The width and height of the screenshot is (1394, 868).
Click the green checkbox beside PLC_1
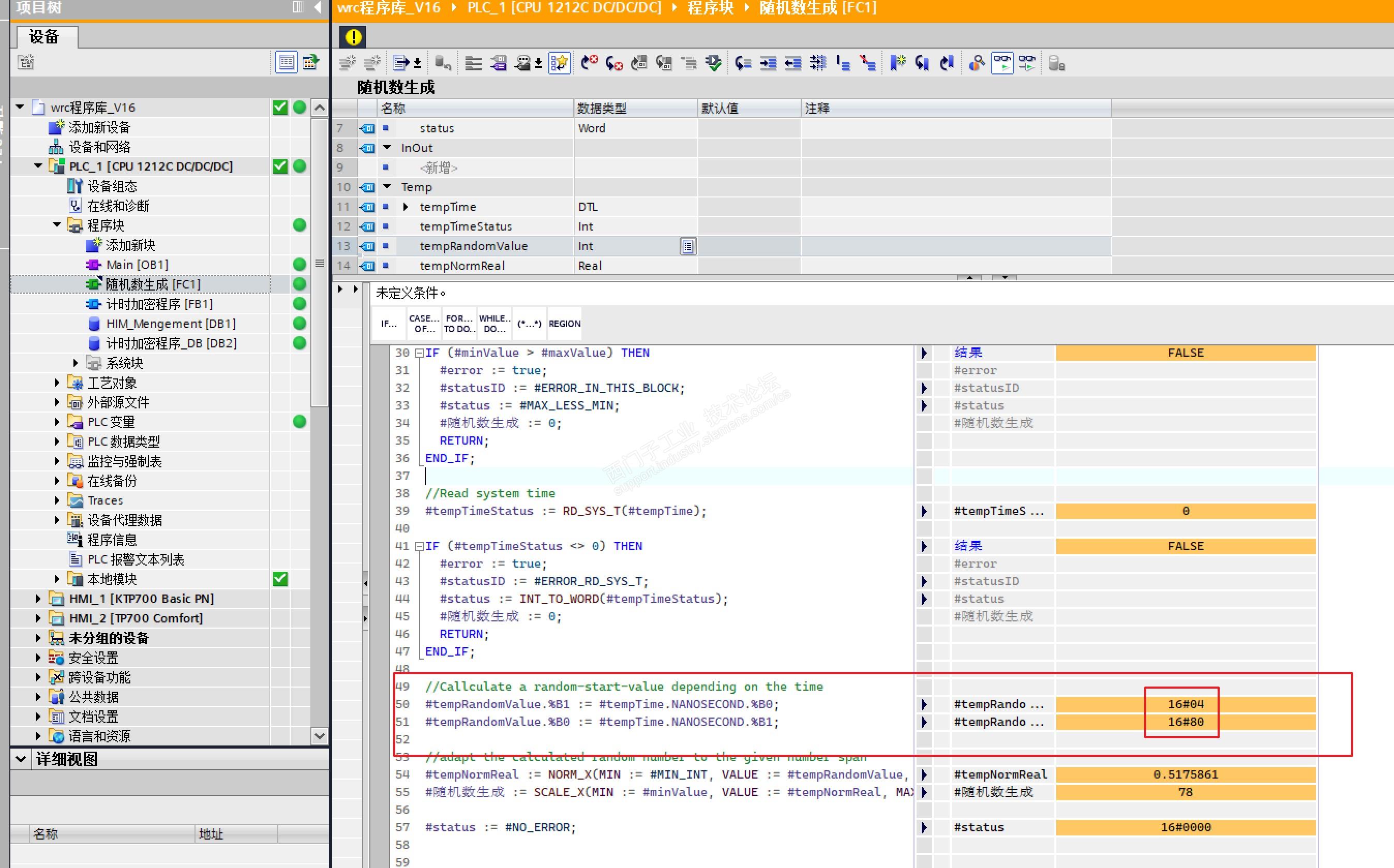point(280,166)
